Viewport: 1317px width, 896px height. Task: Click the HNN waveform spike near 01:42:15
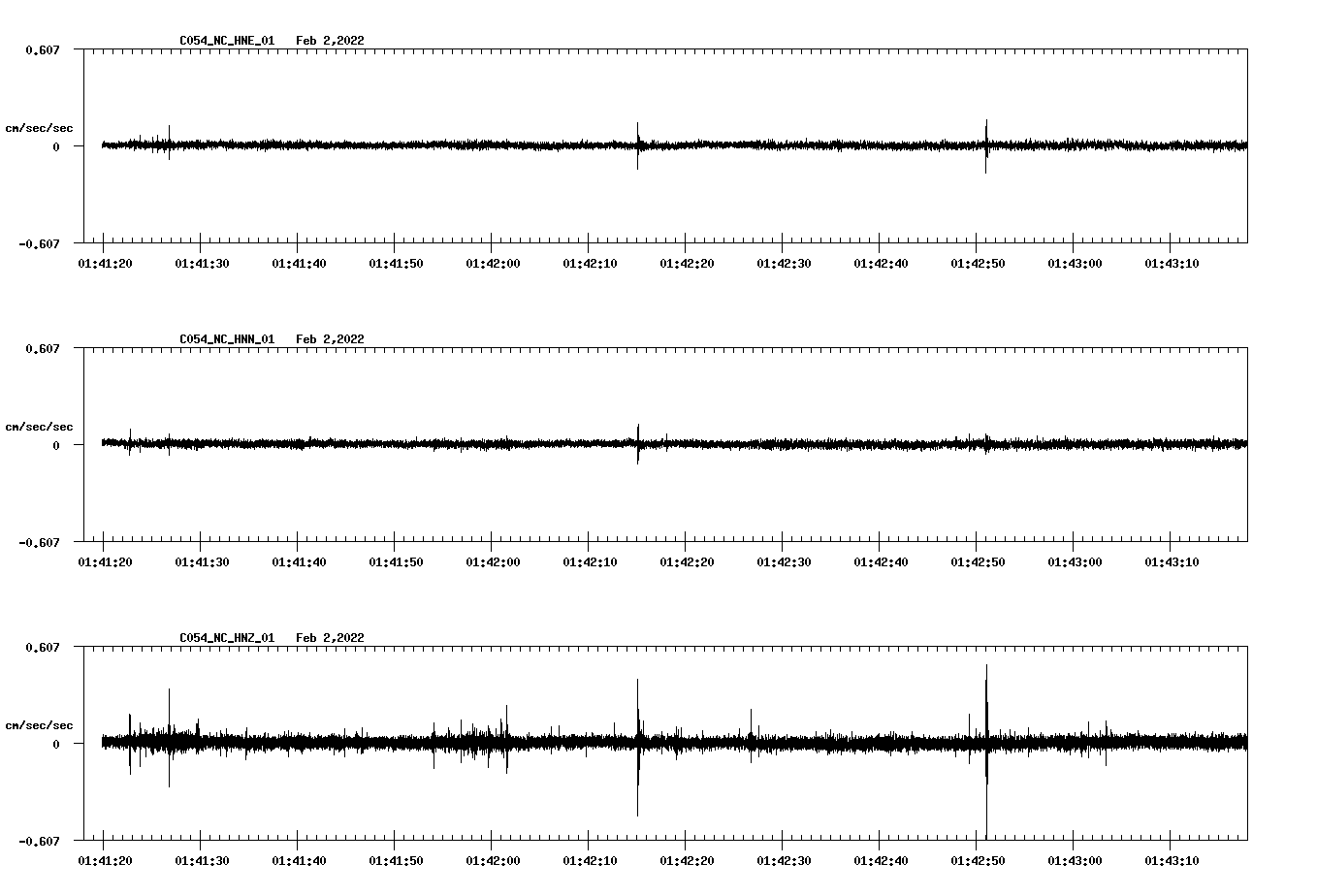click(x=637, y=444)
